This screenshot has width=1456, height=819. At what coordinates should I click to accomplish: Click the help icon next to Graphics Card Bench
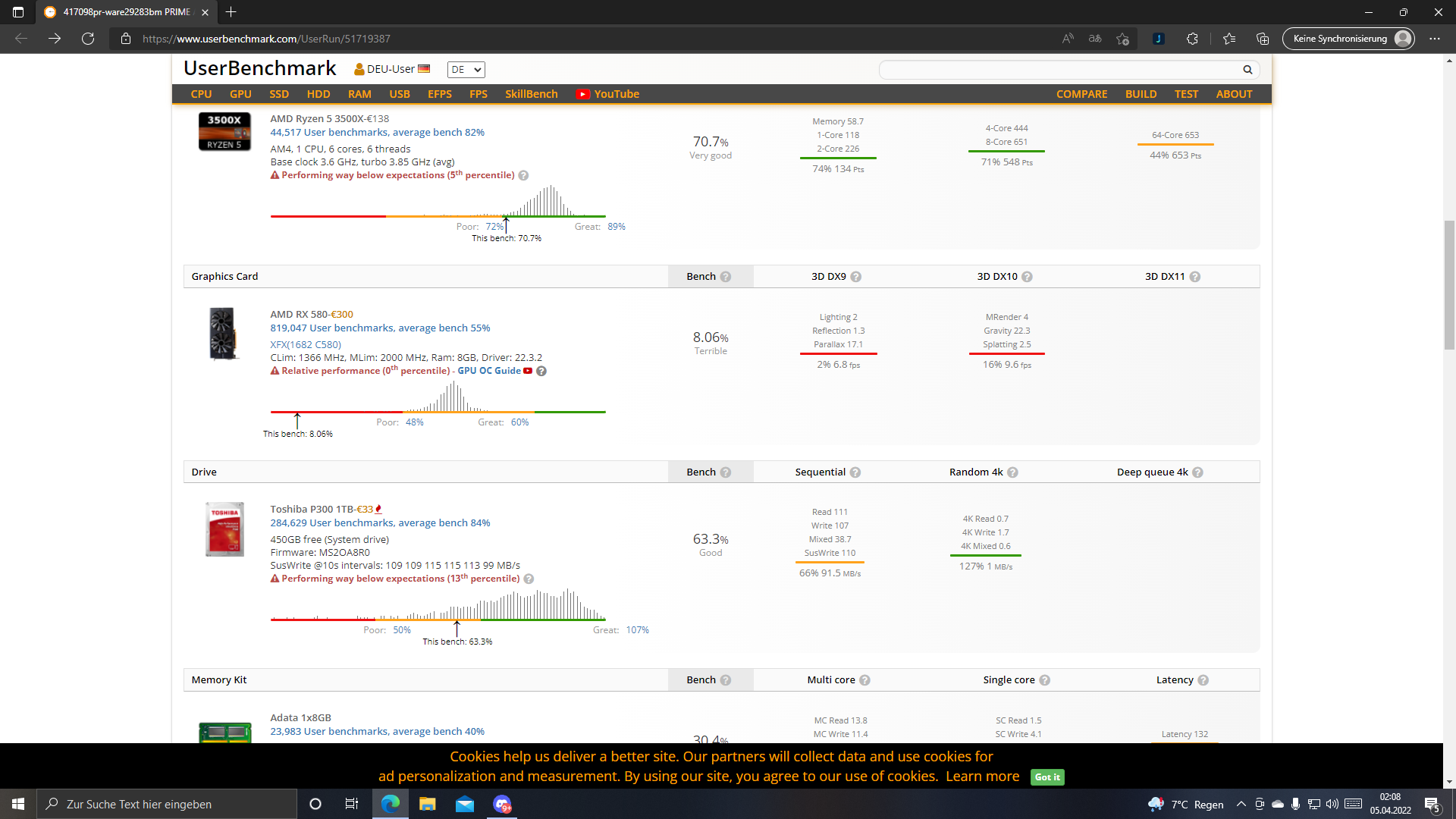(726, 277)
